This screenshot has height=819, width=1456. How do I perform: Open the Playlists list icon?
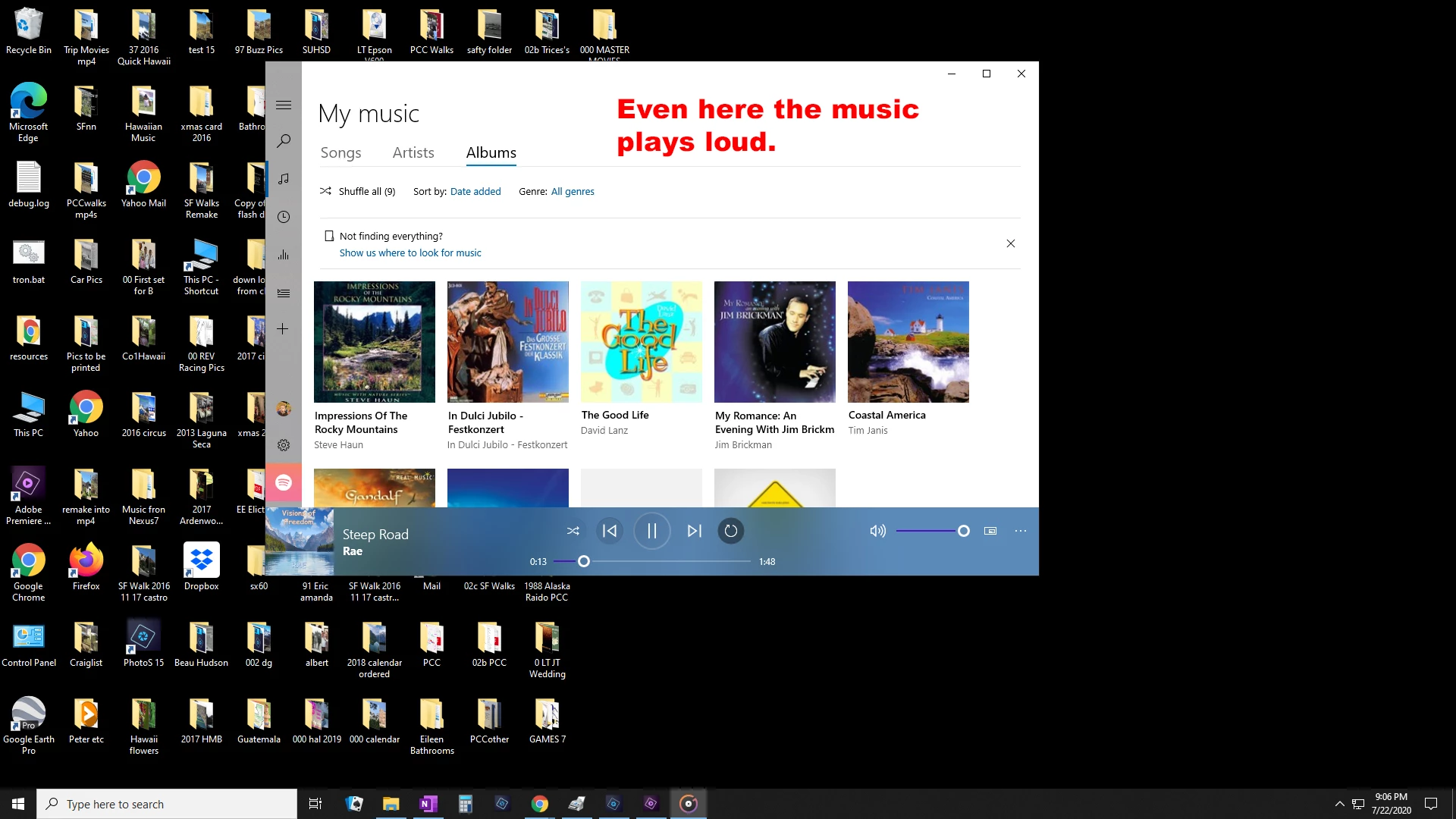pos(284,293)
